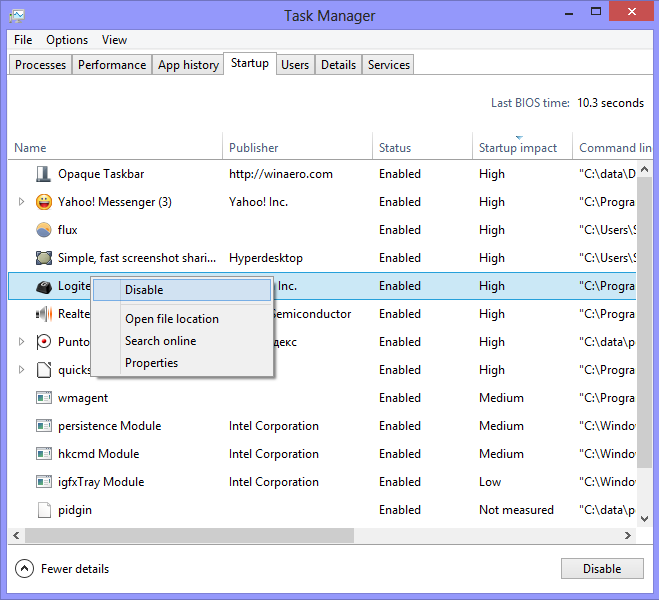
Task: Click the wmagent icon
Action: 44,398
